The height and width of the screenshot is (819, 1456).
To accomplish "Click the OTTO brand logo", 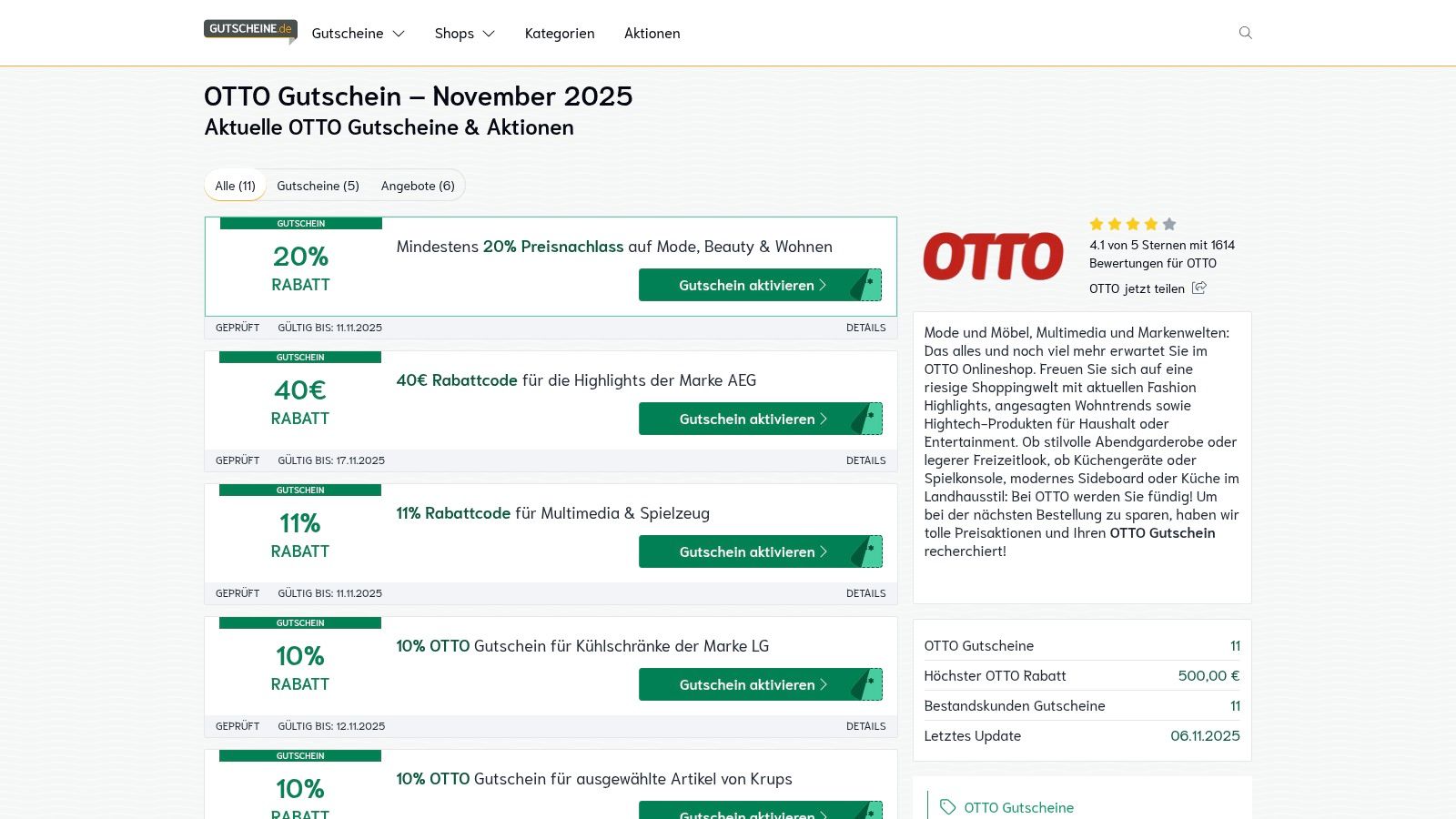I will click(x=993, y=256).
